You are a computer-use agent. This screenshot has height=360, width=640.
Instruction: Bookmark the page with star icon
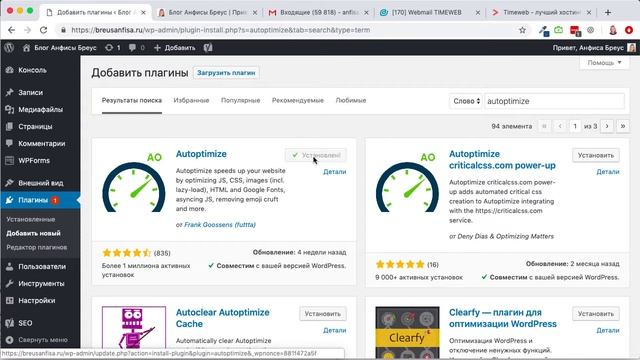522,30
